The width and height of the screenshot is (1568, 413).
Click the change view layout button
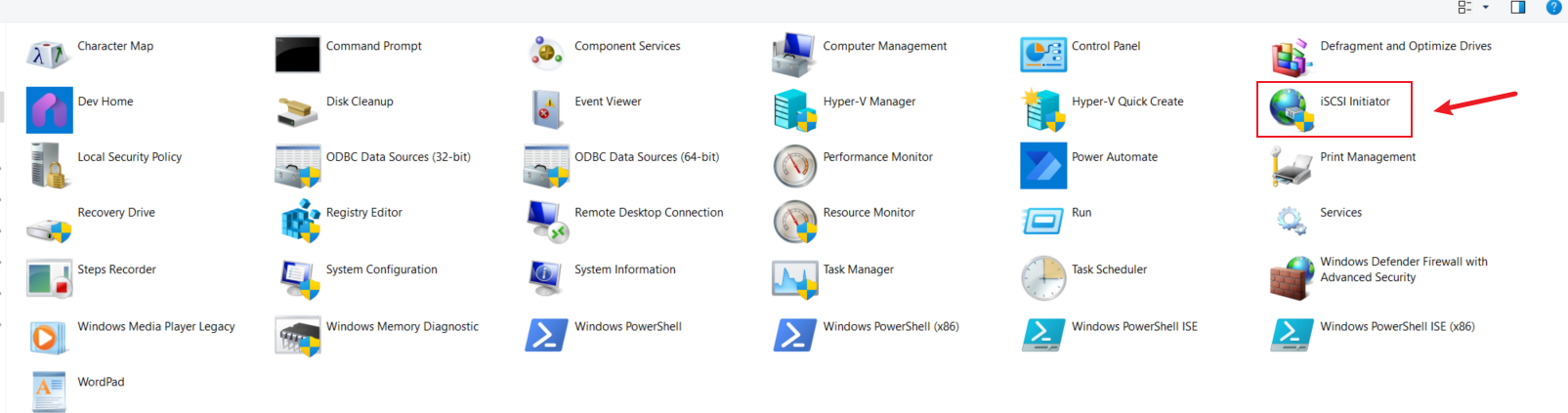pyautogui.click(x=1464, y=7)
